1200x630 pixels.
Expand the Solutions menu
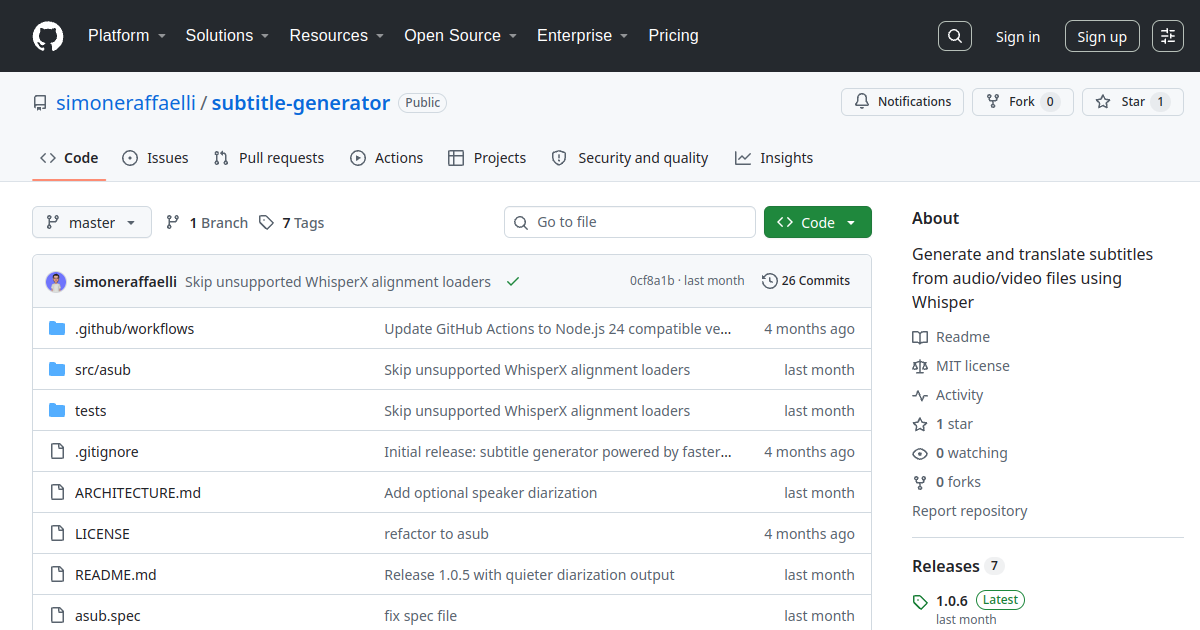pos(227,35)
